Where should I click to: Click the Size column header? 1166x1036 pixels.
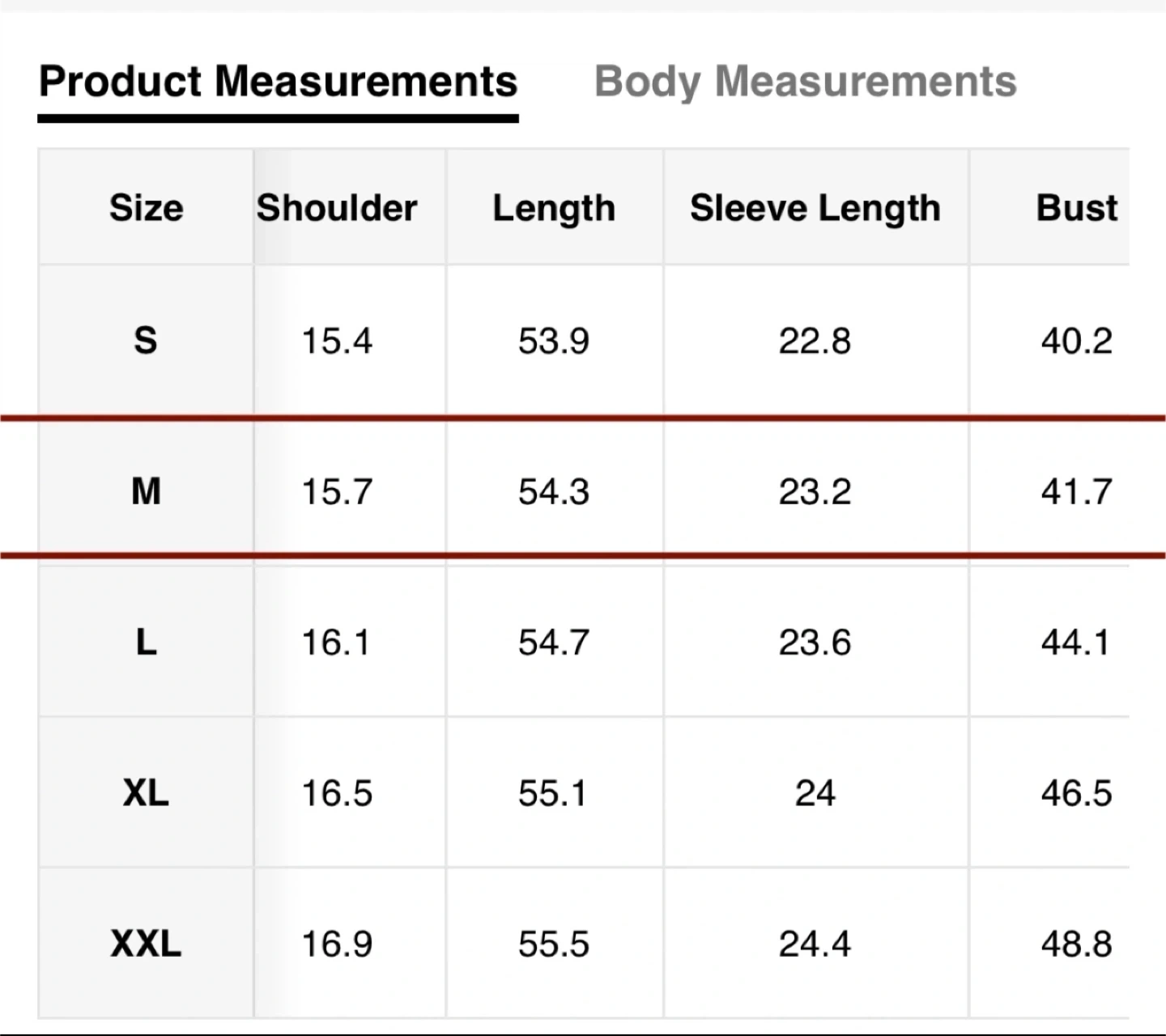[x=146, y=208]
